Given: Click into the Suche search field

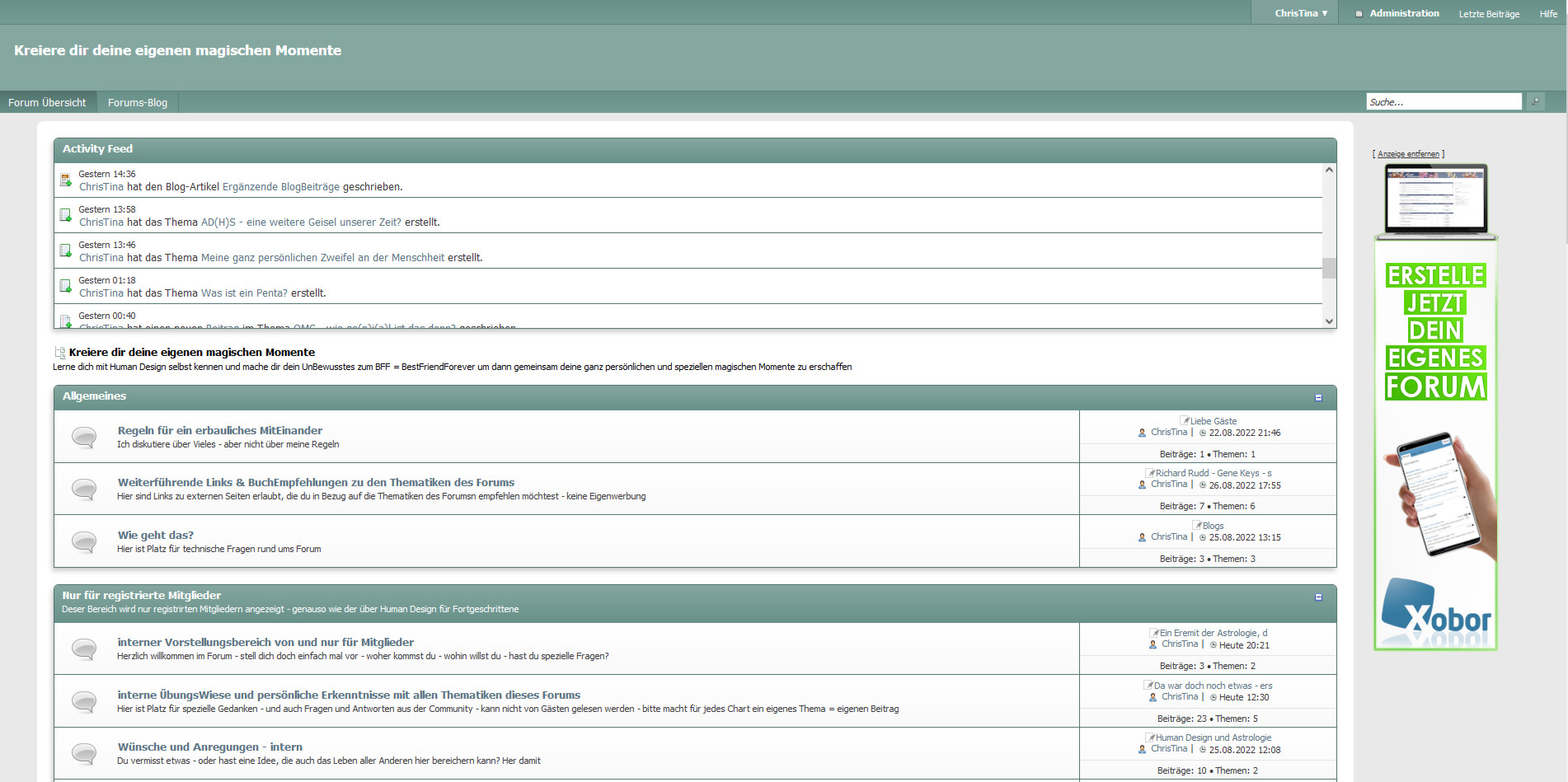Looking at the screenshot, I should pyautogui.click(x=1443, y=101).
